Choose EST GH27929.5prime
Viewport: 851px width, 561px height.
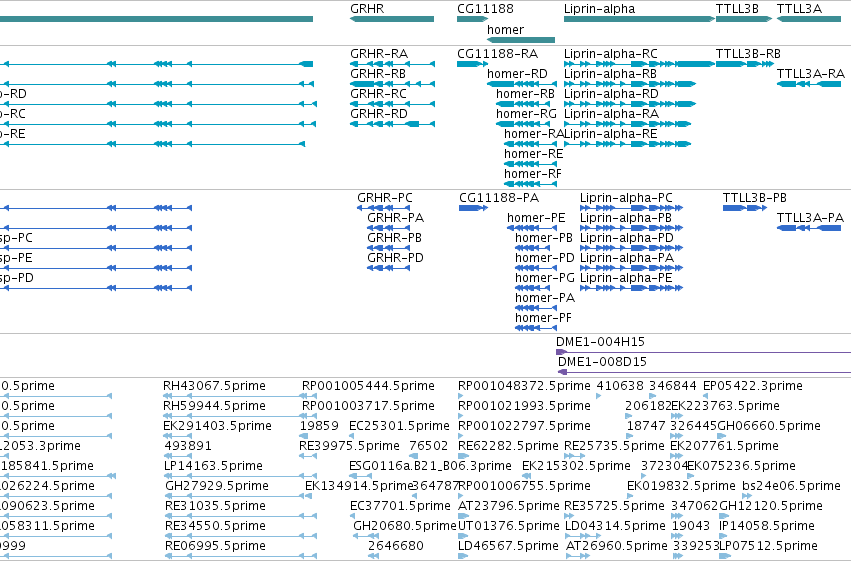[217, 487]
